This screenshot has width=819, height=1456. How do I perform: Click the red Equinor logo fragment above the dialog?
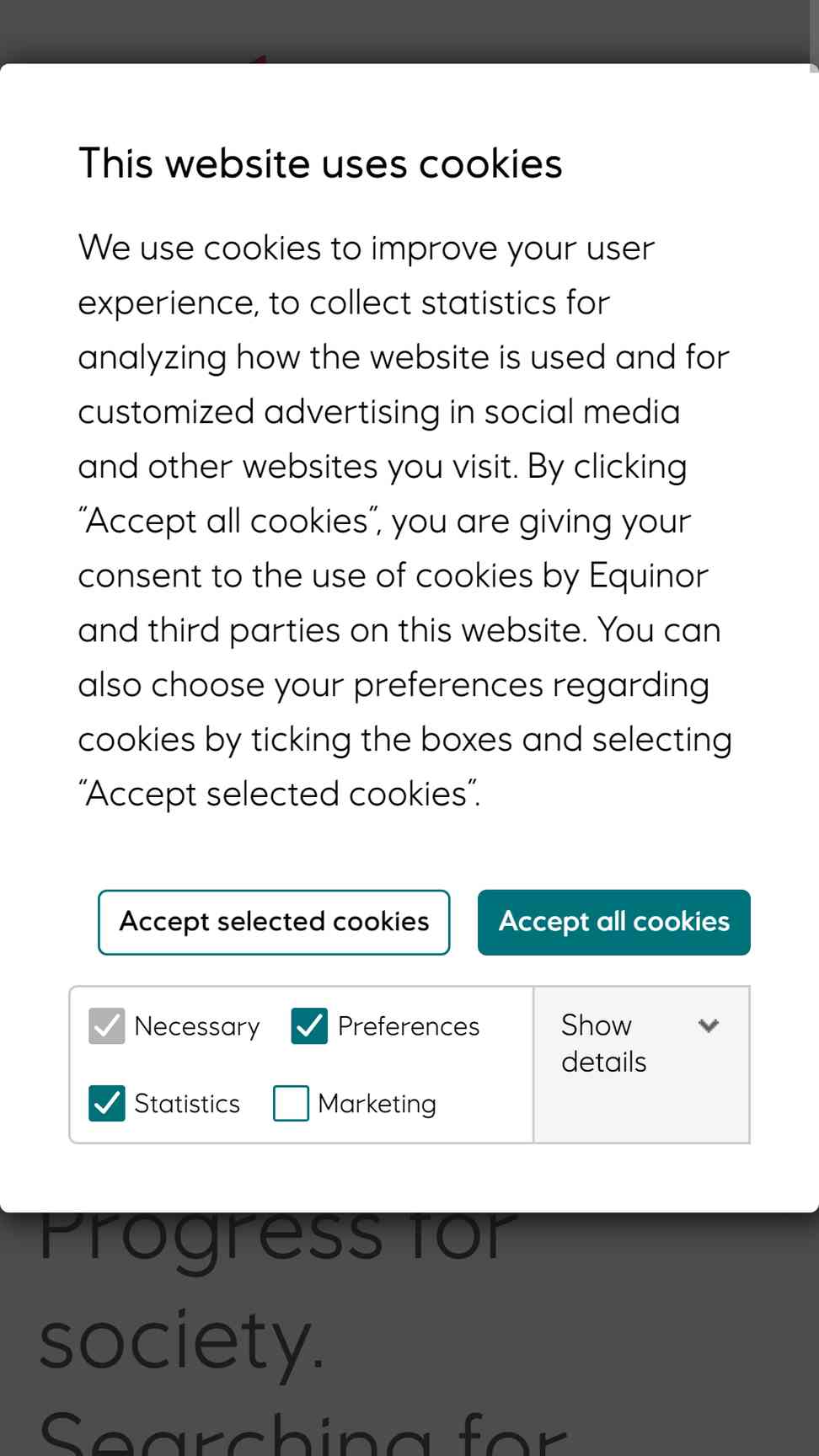click(260, 59)
